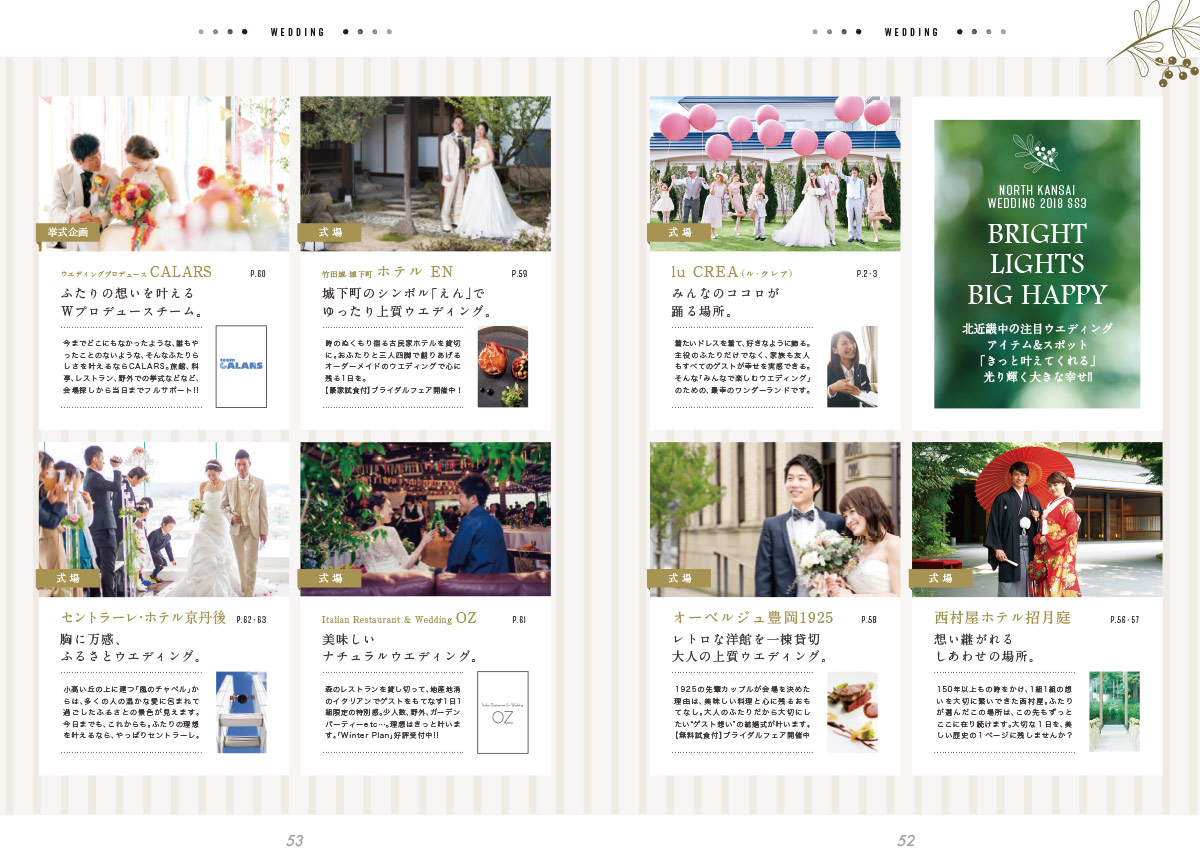
Task: Select the 式場 label on セントラーレ photo
Action: (x=69, y=578)
